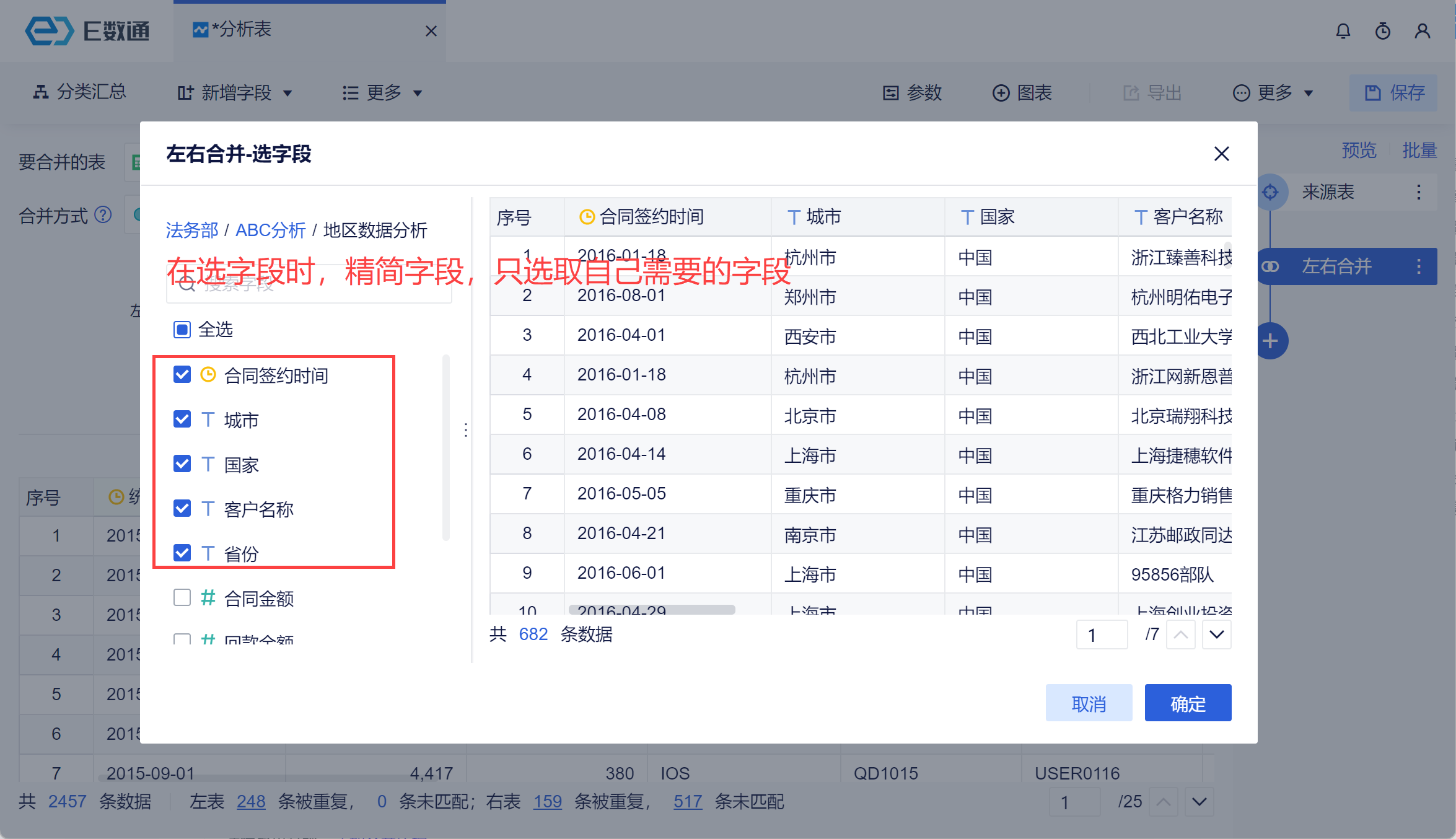Toggle the 全选 select-all checkbox

coord(182,329)
